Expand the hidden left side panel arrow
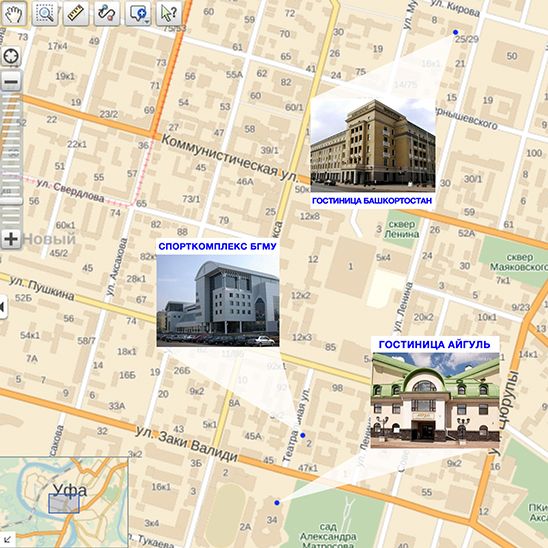The width and height of the screenshot is (548, 548). (3, 307)
